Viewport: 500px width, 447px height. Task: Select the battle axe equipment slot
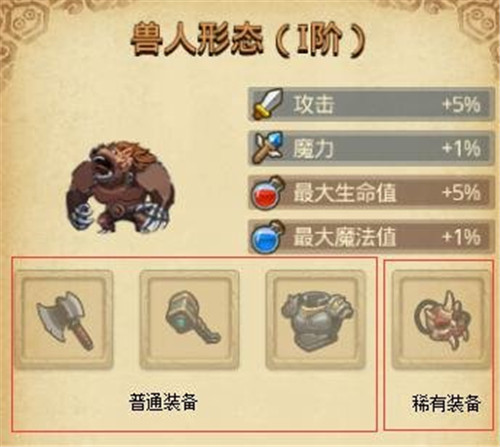64,320
